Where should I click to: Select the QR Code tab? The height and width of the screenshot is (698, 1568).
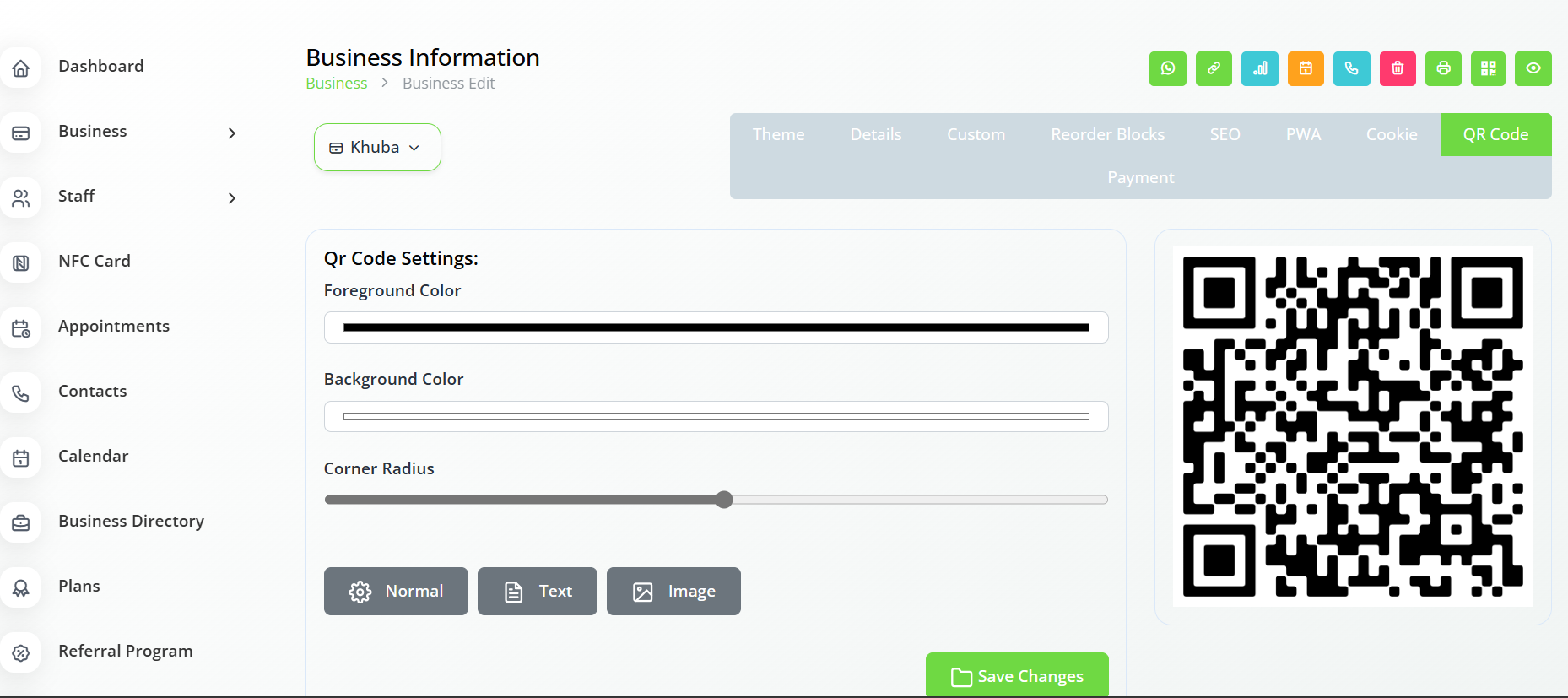[1495, 134]
